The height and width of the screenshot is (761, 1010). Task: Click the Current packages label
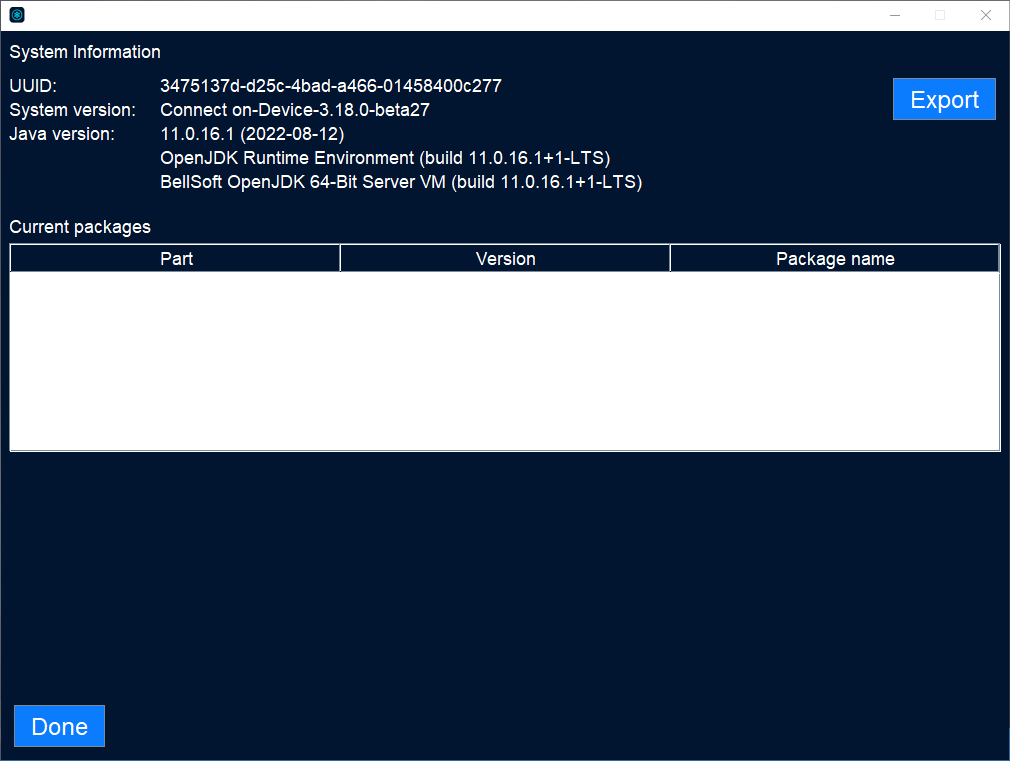click(80, 227)
